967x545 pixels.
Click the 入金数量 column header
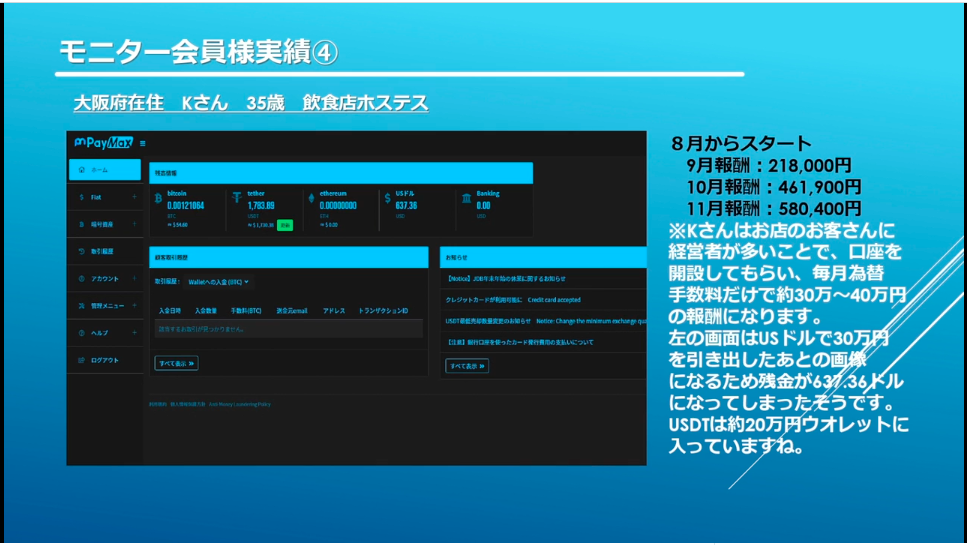click(206, 311)
